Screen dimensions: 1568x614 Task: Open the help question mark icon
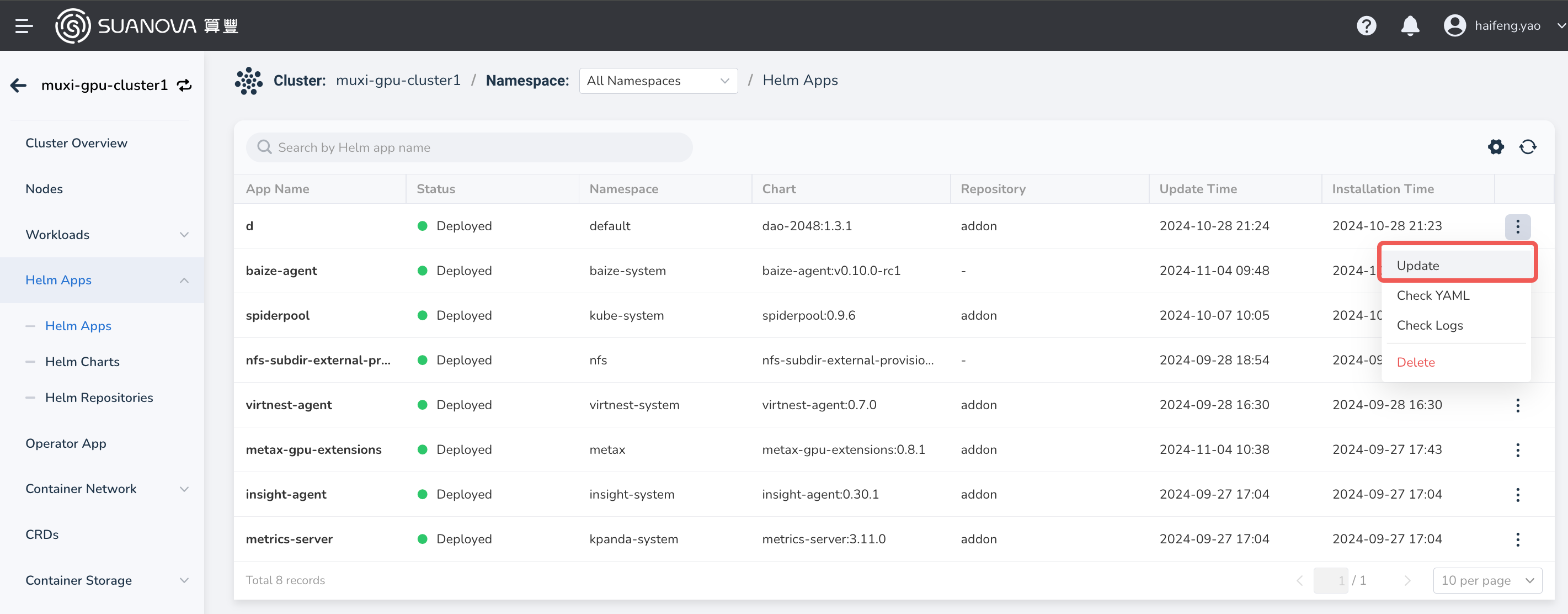[1367, 25]
